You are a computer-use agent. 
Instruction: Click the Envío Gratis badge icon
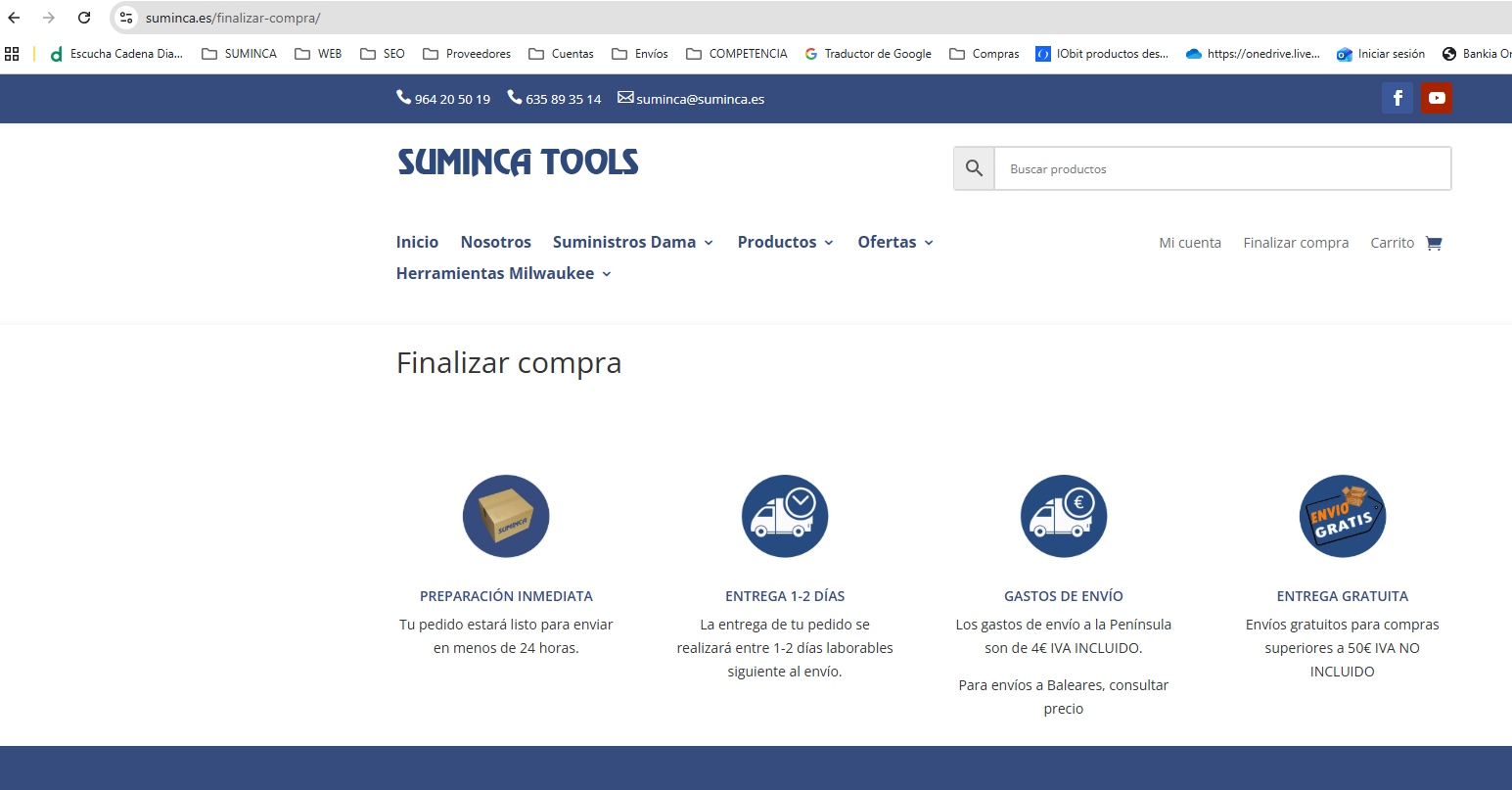(1342, 516)
